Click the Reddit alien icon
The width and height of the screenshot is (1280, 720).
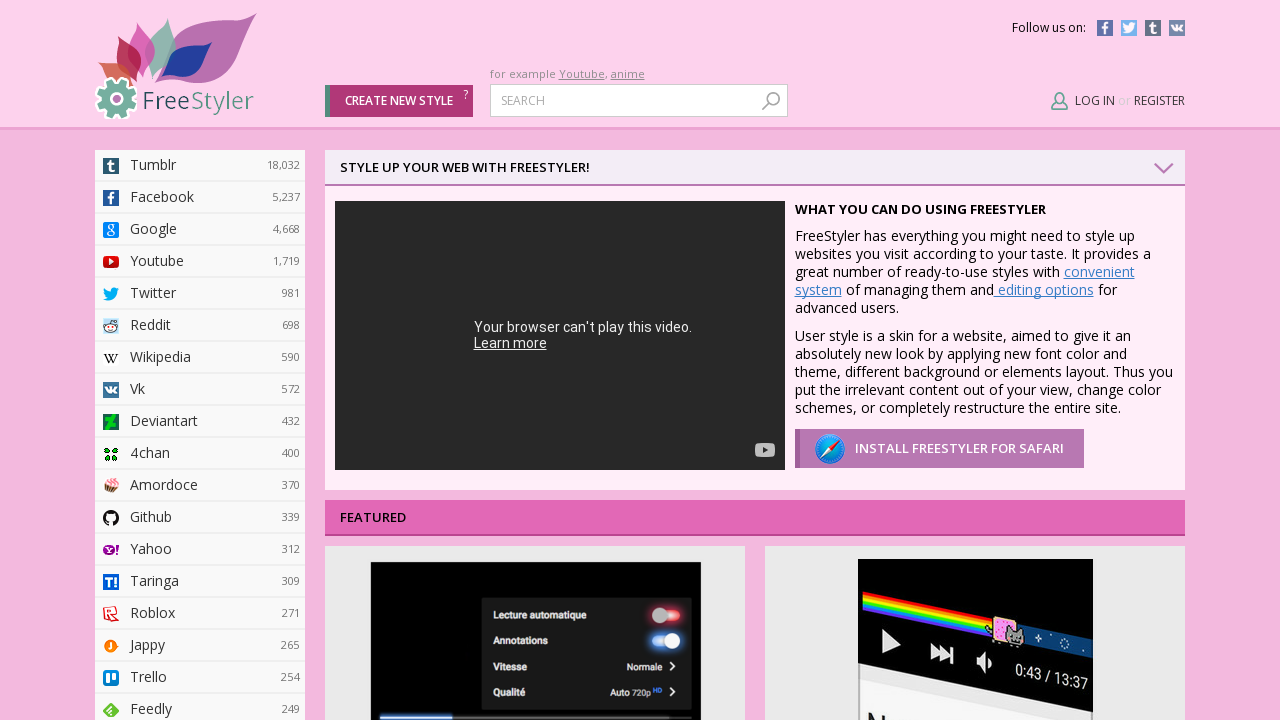pos(111,326)
